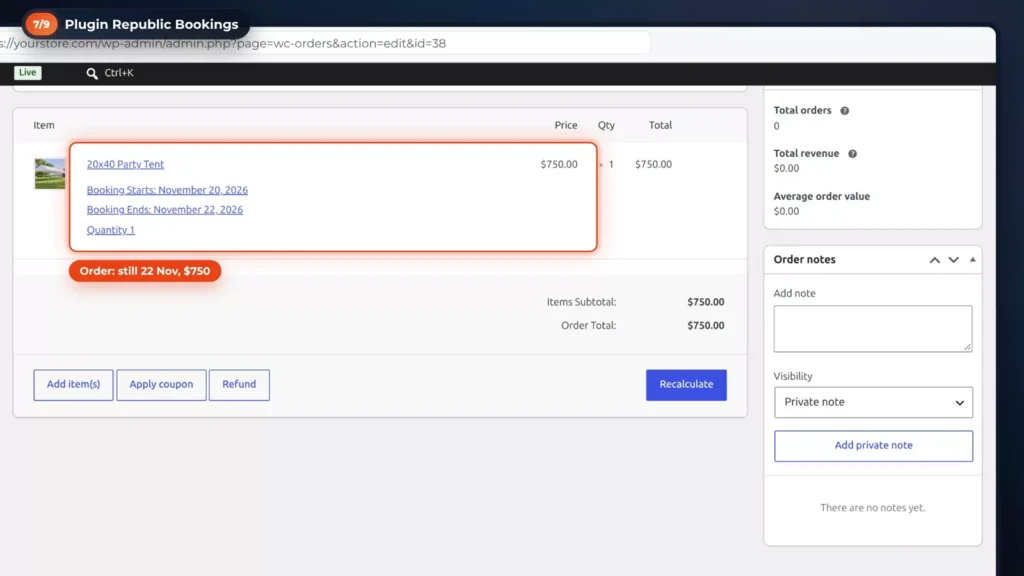Move Order notes panel up
Viewport: 1024px width, 576px height.
[935, 260]
